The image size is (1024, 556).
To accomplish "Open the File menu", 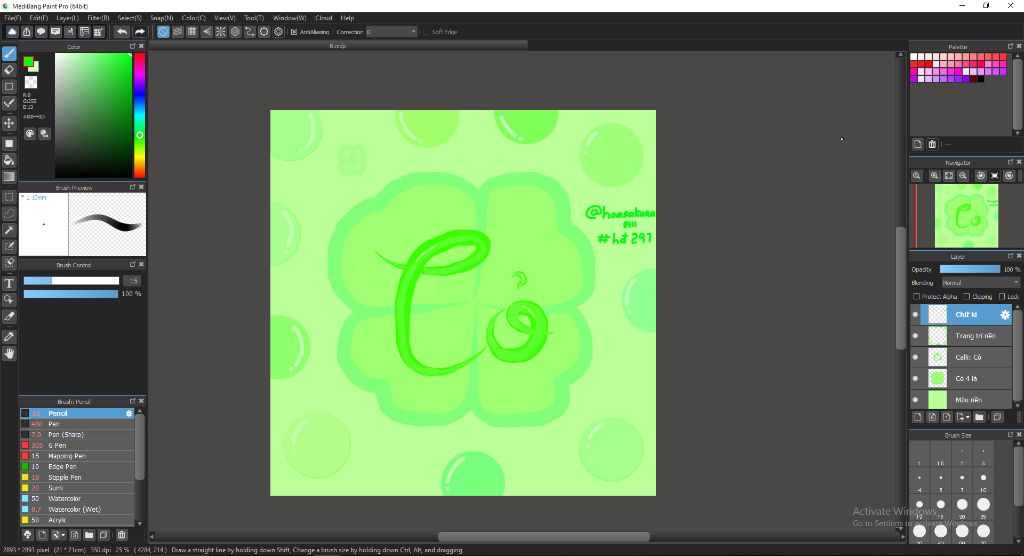I will point(12,18).
